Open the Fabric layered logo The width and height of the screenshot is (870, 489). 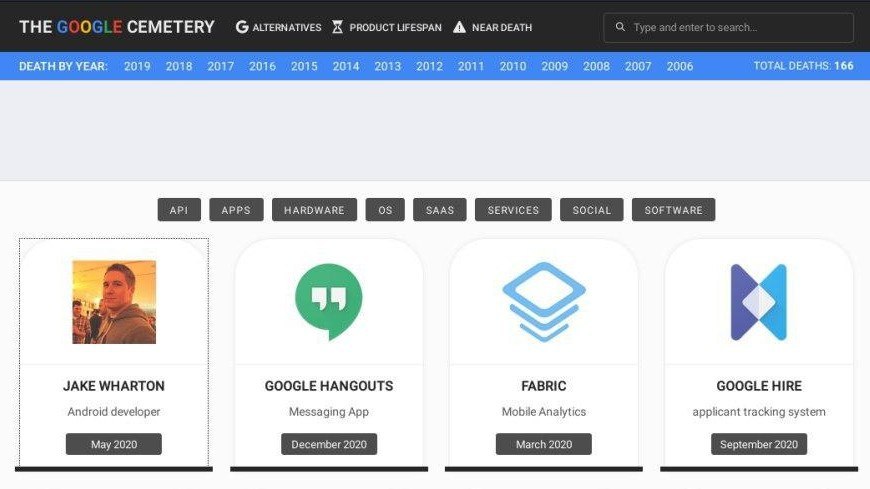[x=544, y=302]
